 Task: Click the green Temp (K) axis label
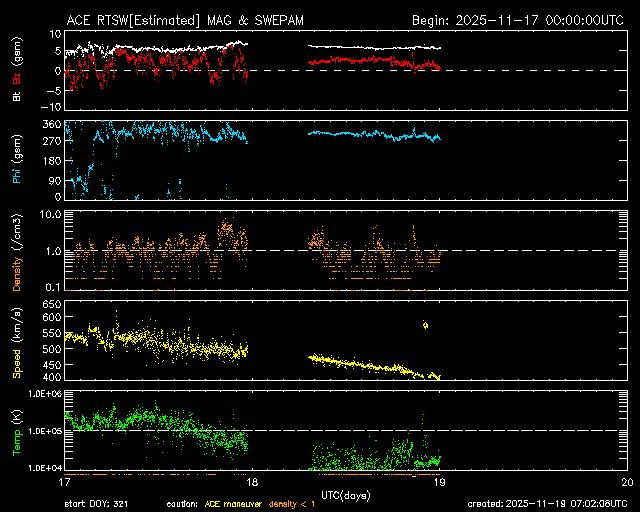(17, 430)
